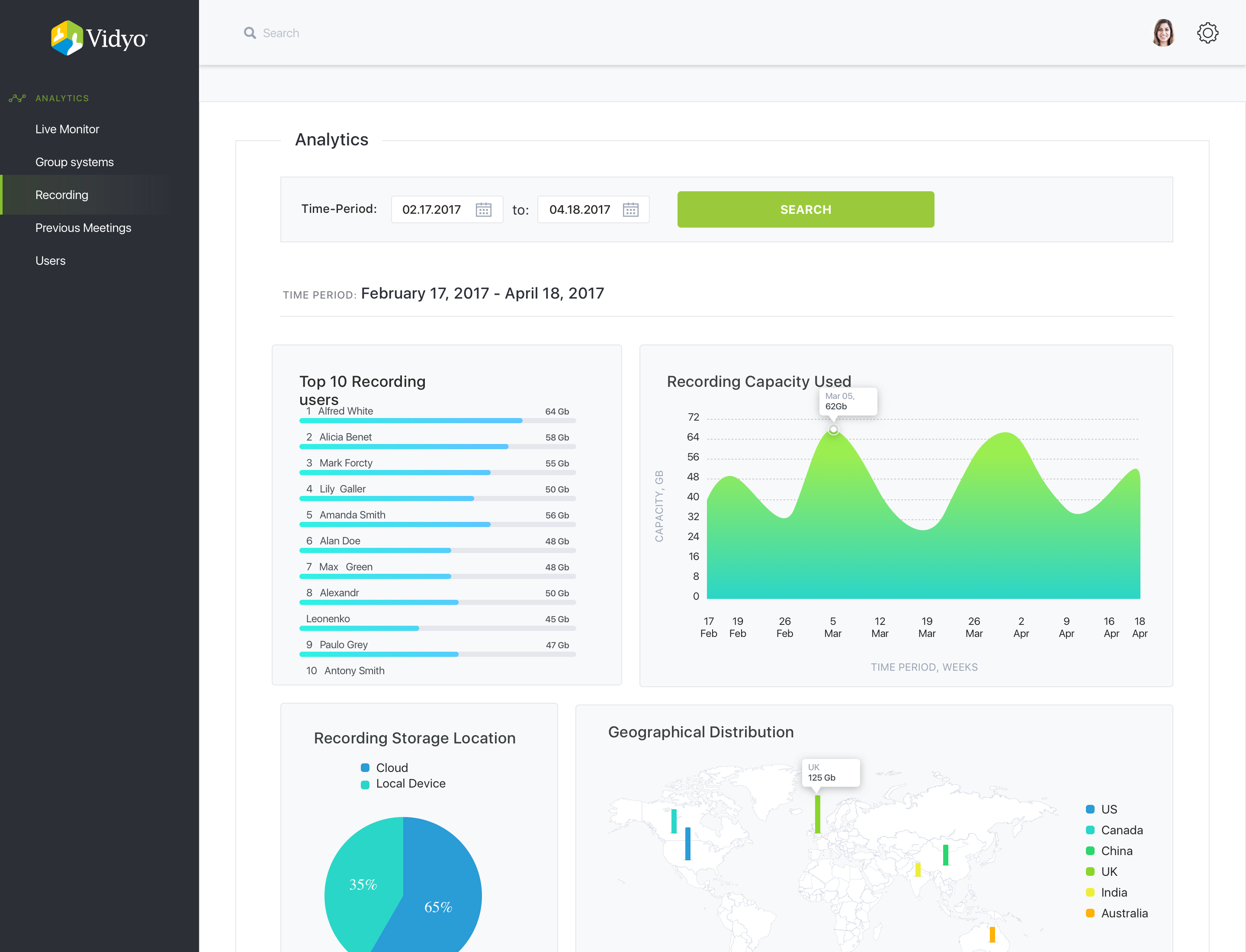Select user Paulo Grey row

pyautogui.click(x=437, y=648)
